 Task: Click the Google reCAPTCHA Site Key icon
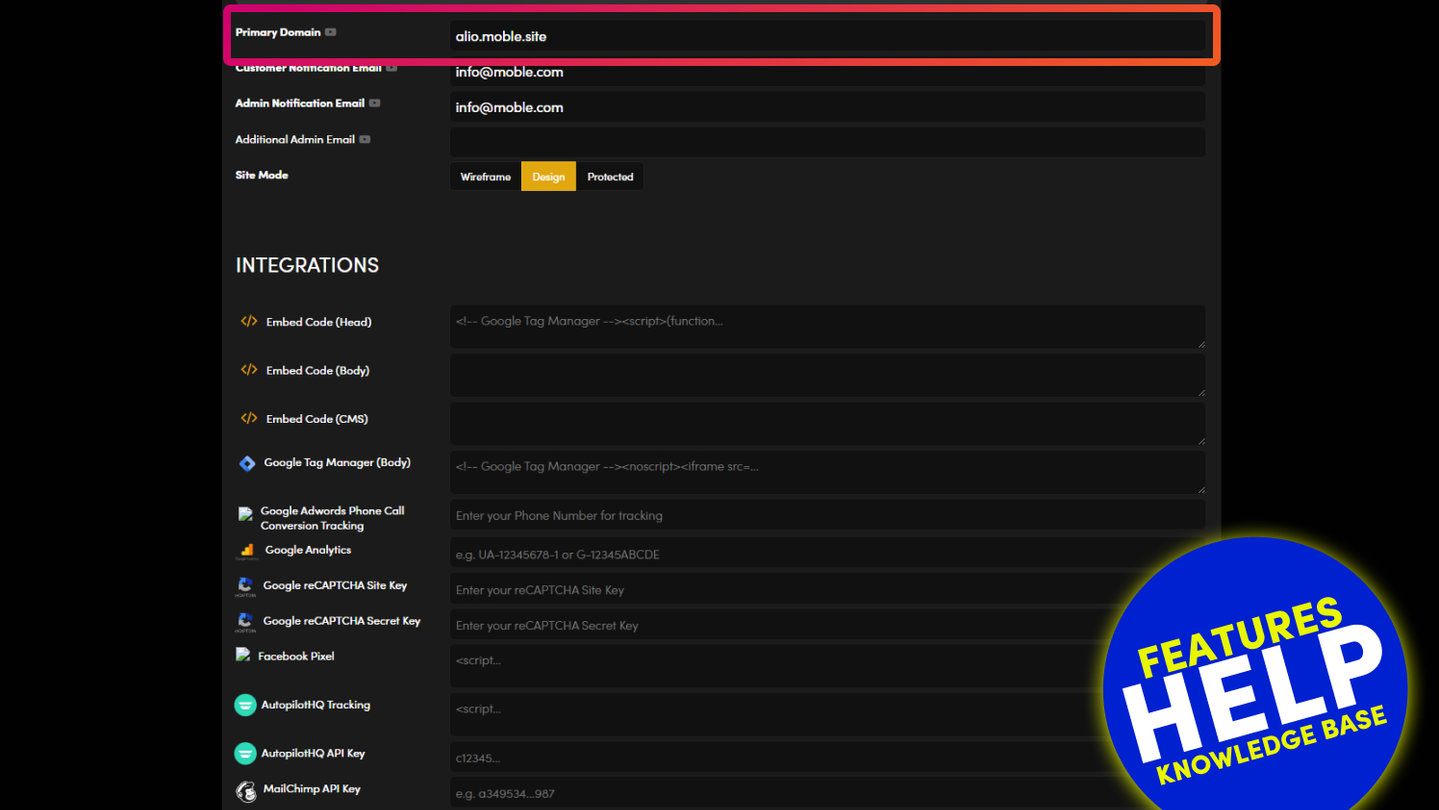(245, 586)
